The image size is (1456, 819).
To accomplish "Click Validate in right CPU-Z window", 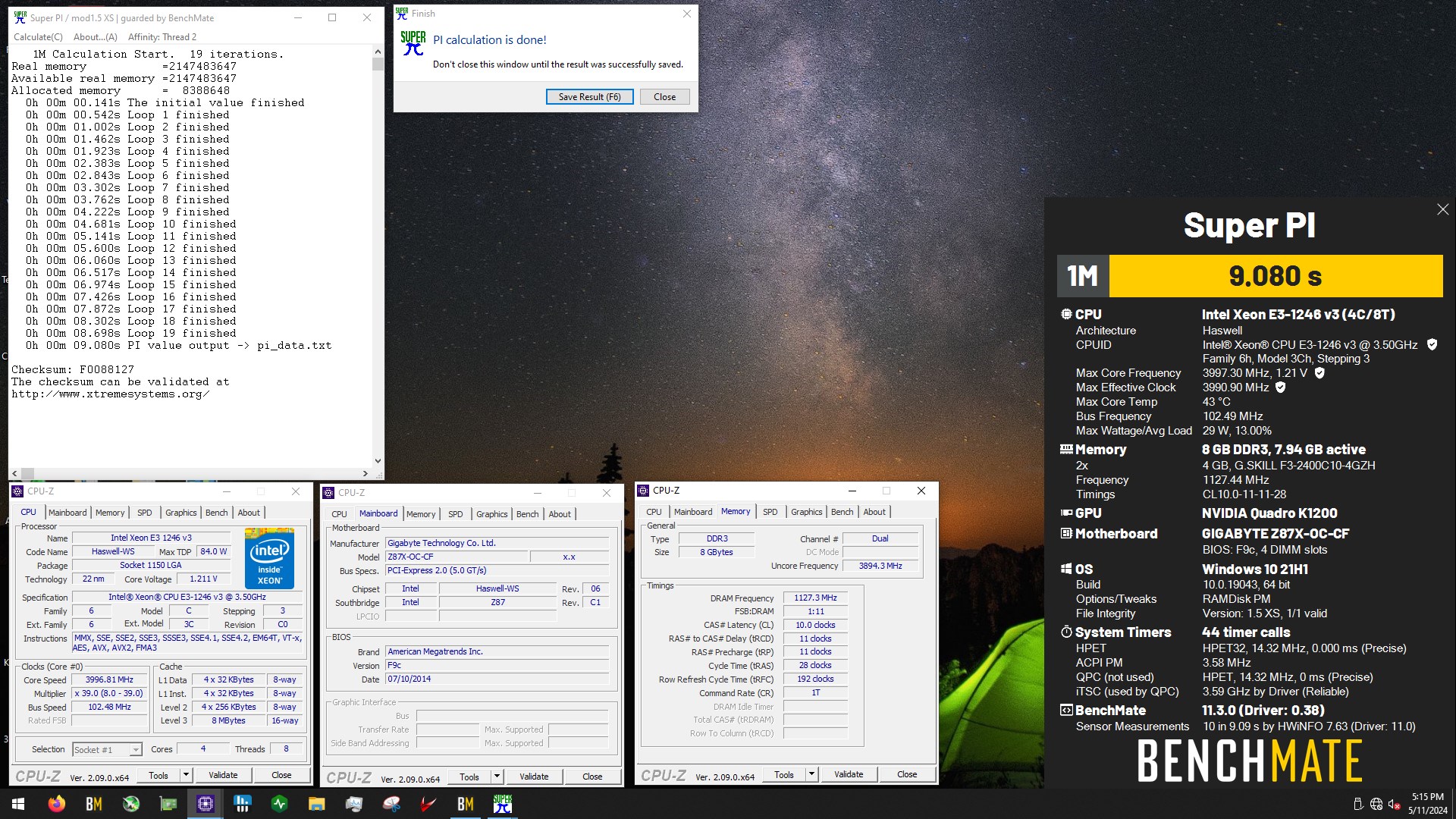I will [849, 774].
